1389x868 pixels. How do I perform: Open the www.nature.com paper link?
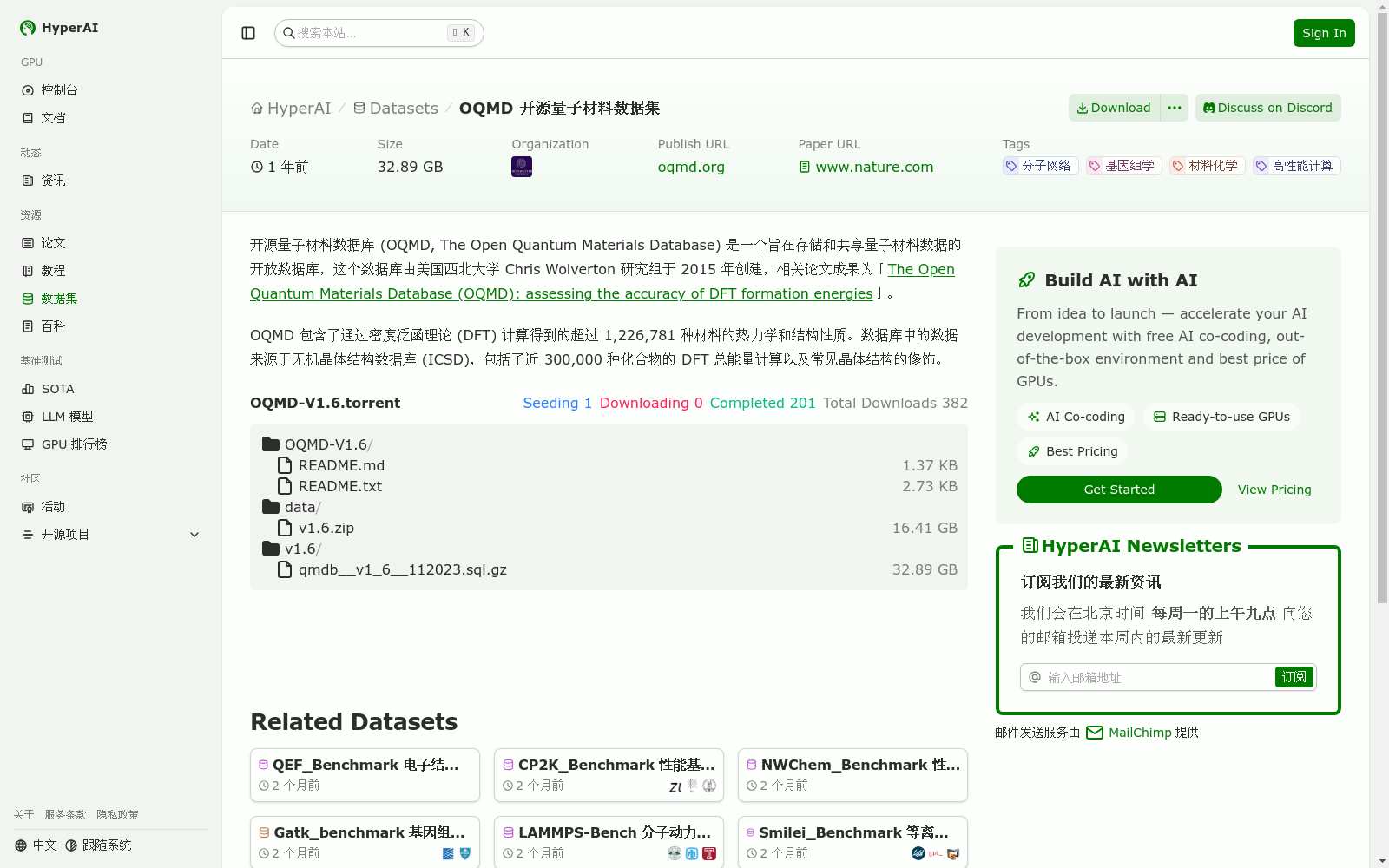(x=866, y=167)
